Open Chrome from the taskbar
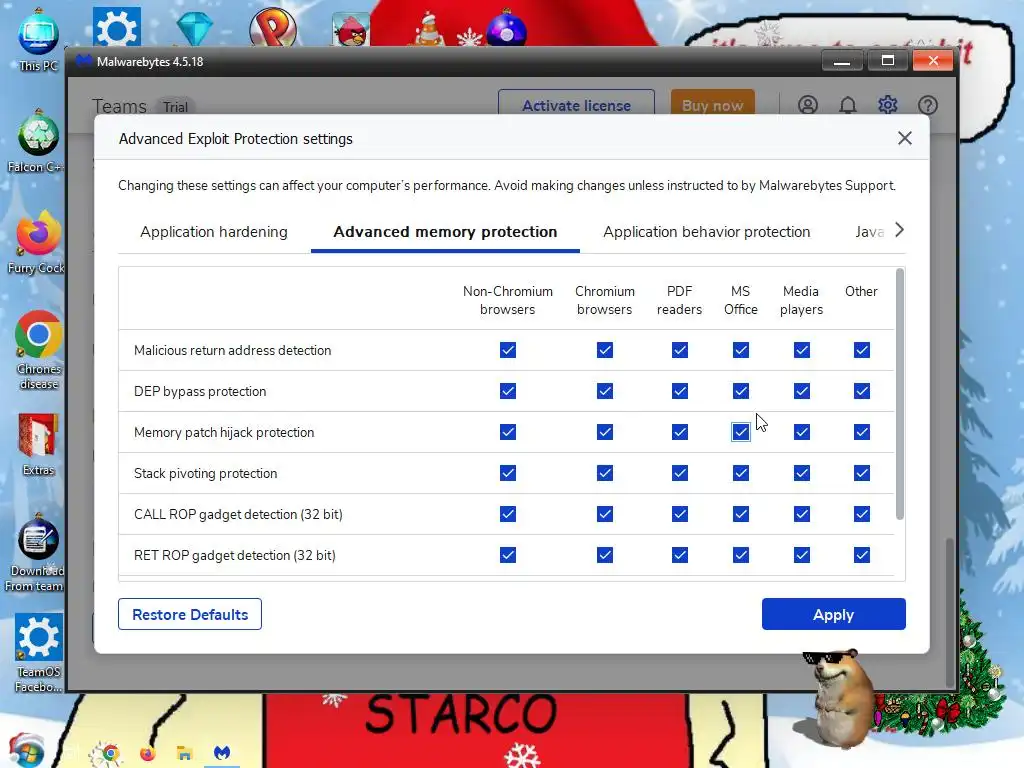1024x768 pixels. pyautogui.click(x=110, y=754)
